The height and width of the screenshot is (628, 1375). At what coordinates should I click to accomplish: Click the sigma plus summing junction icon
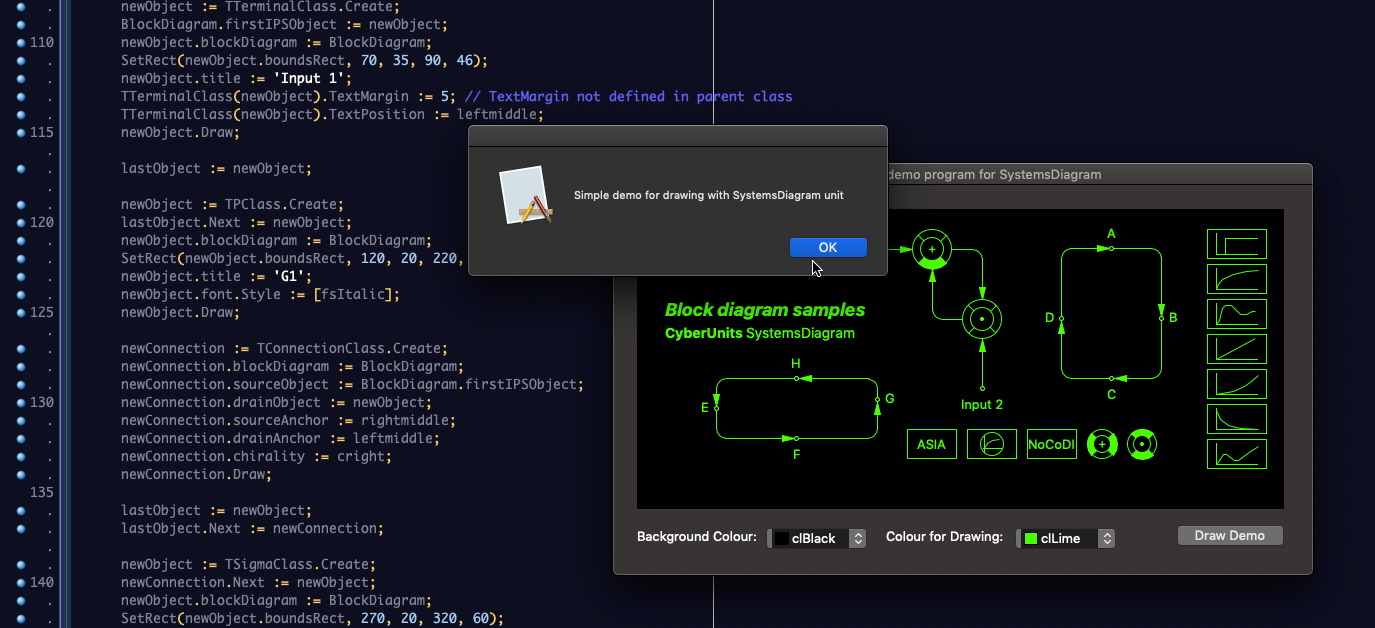pyautogui.click(x=1102, y=444)
